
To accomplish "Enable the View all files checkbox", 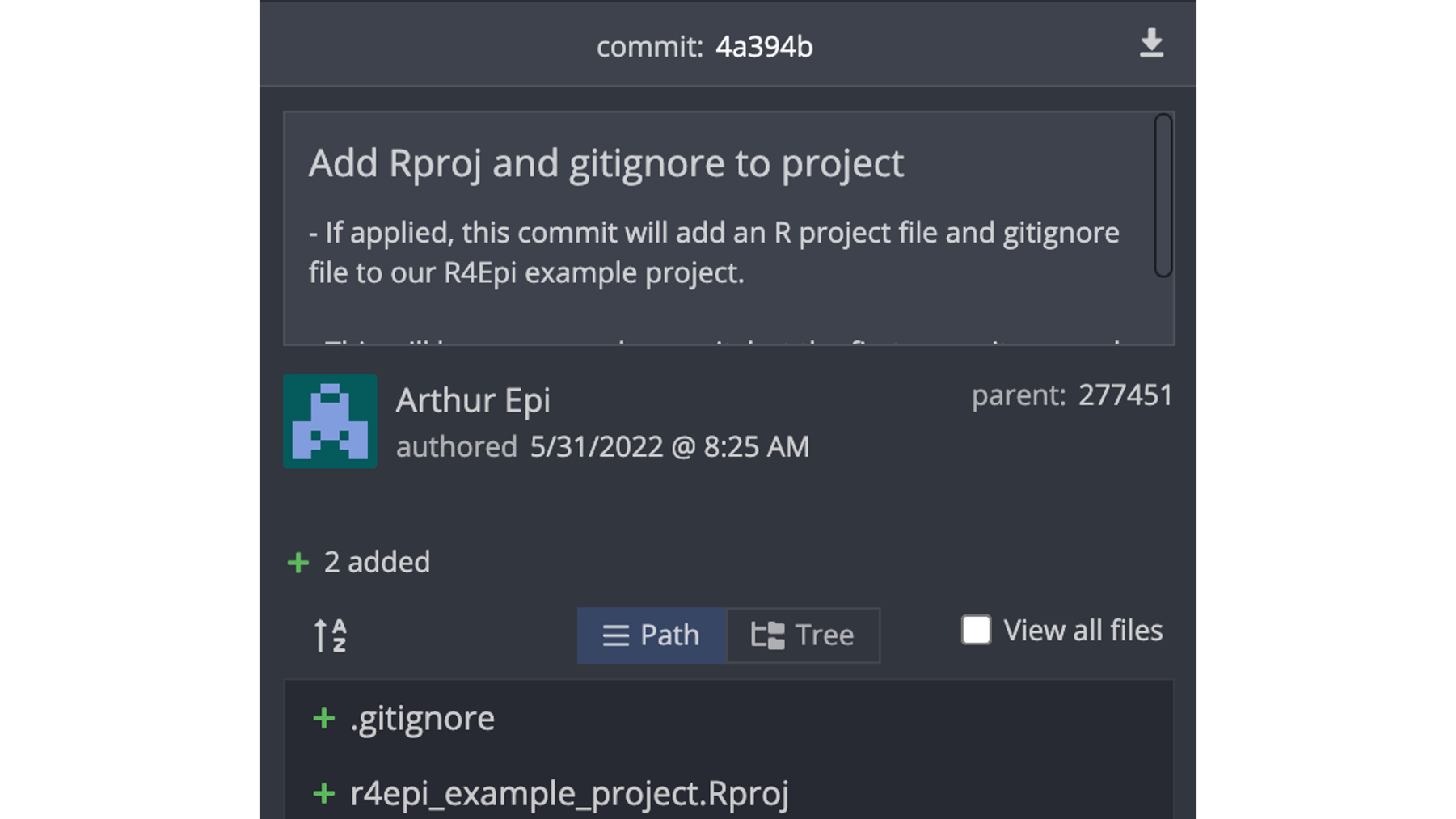I will pos(976,630).
